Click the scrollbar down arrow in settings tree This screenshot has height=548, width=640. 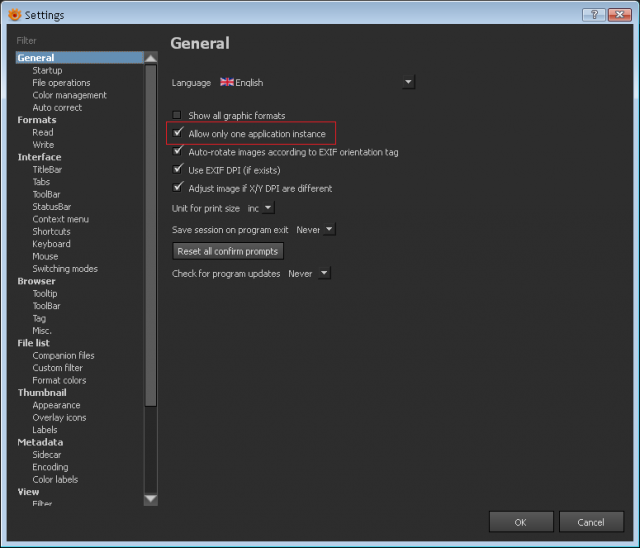click(x=151, y=499)
